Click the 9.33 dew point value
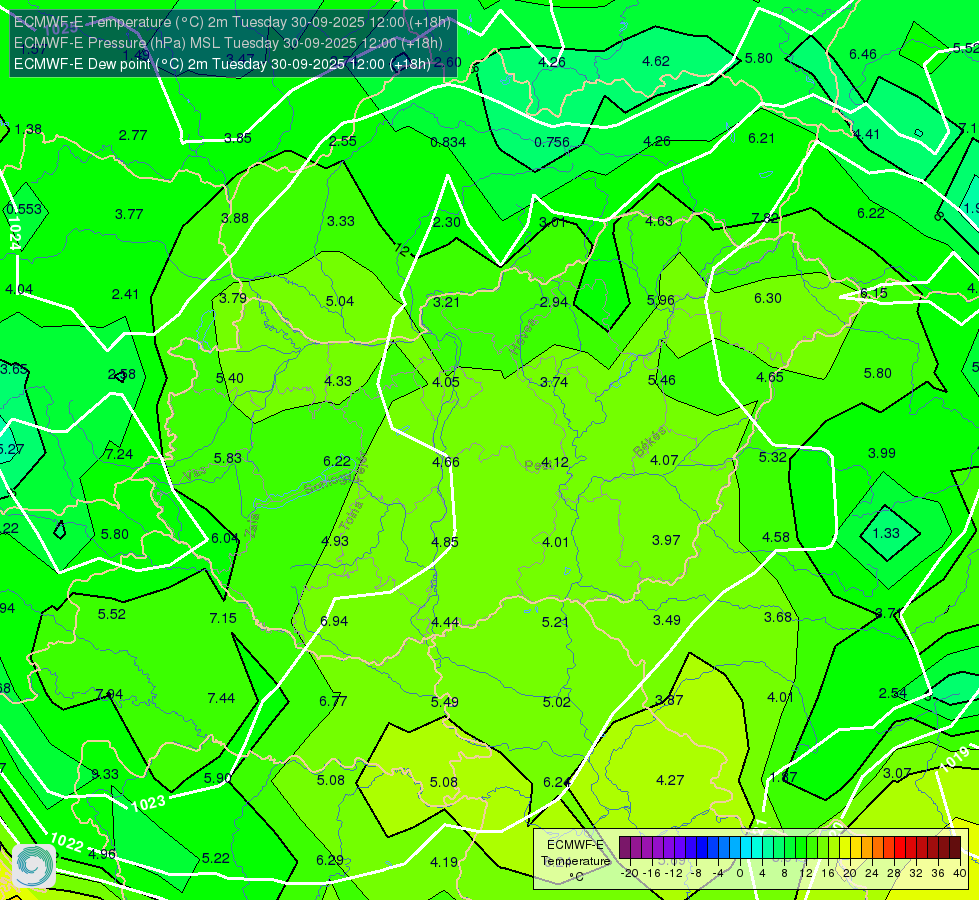 105,774
